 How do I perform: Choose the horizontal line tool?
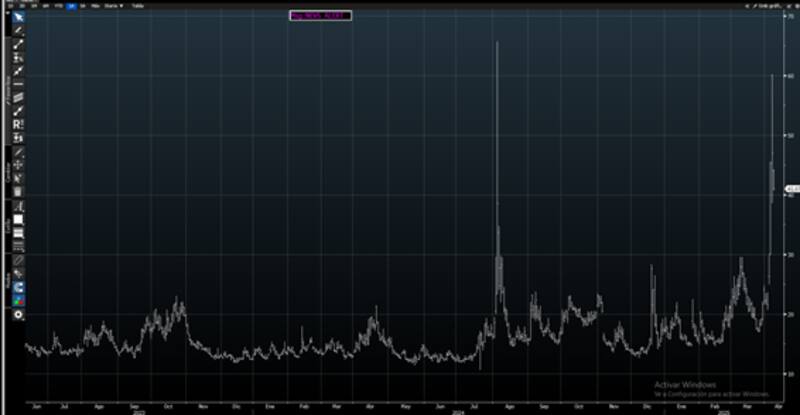click(x=18, y=84)
